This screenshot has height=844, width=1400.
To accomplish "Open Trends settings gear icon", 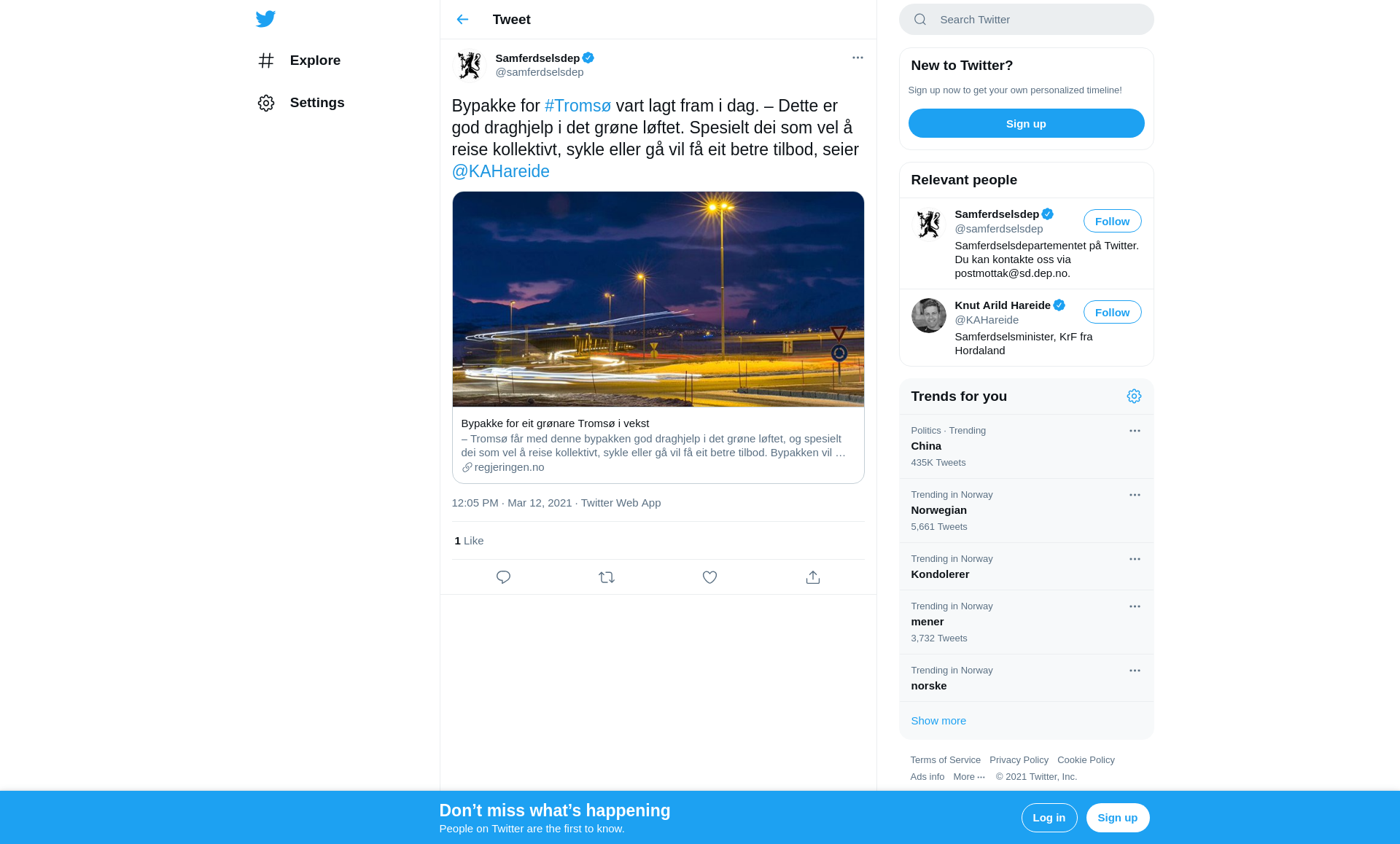I will pos(1134,396).
